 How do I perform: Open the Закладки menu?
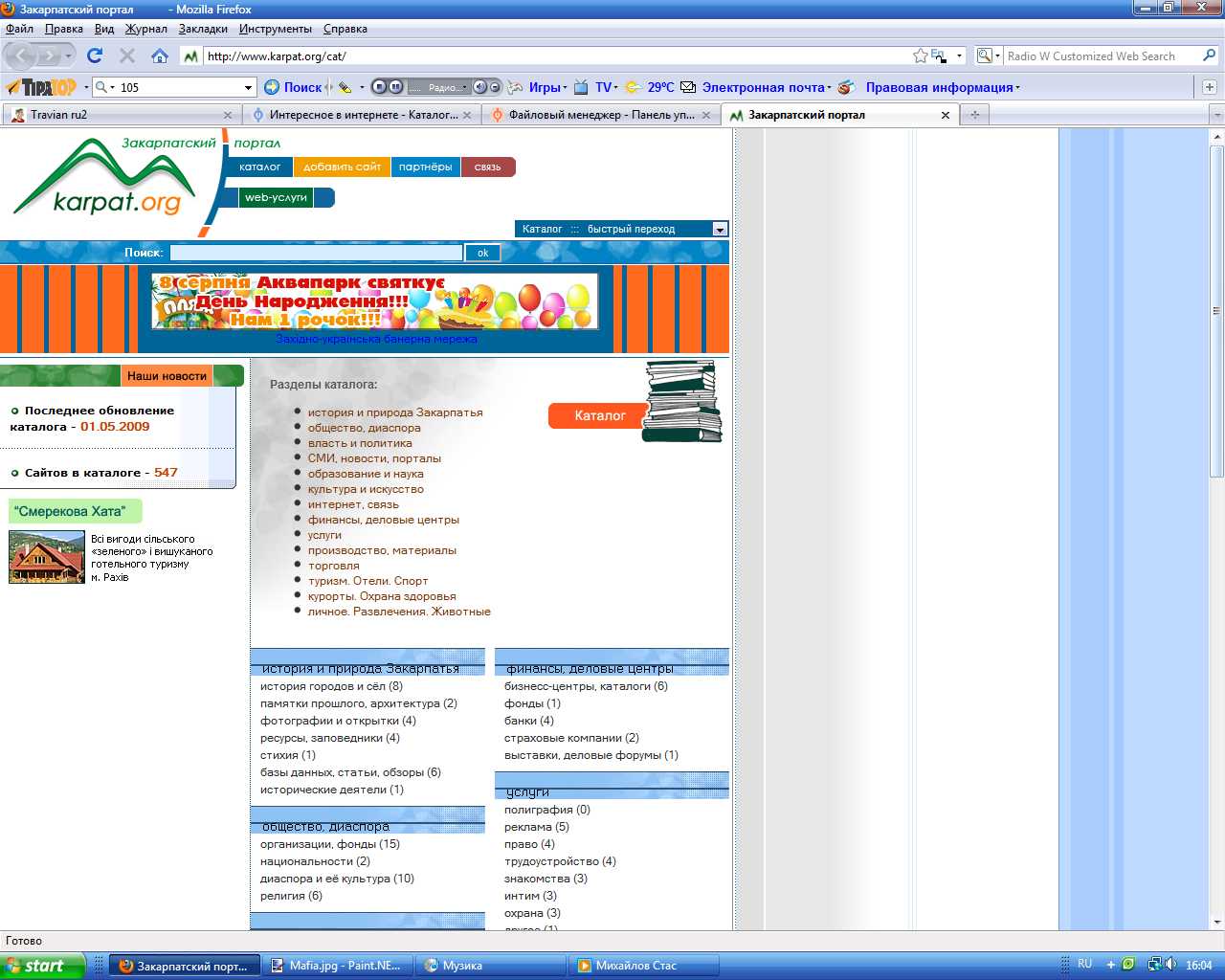point(203,29)
